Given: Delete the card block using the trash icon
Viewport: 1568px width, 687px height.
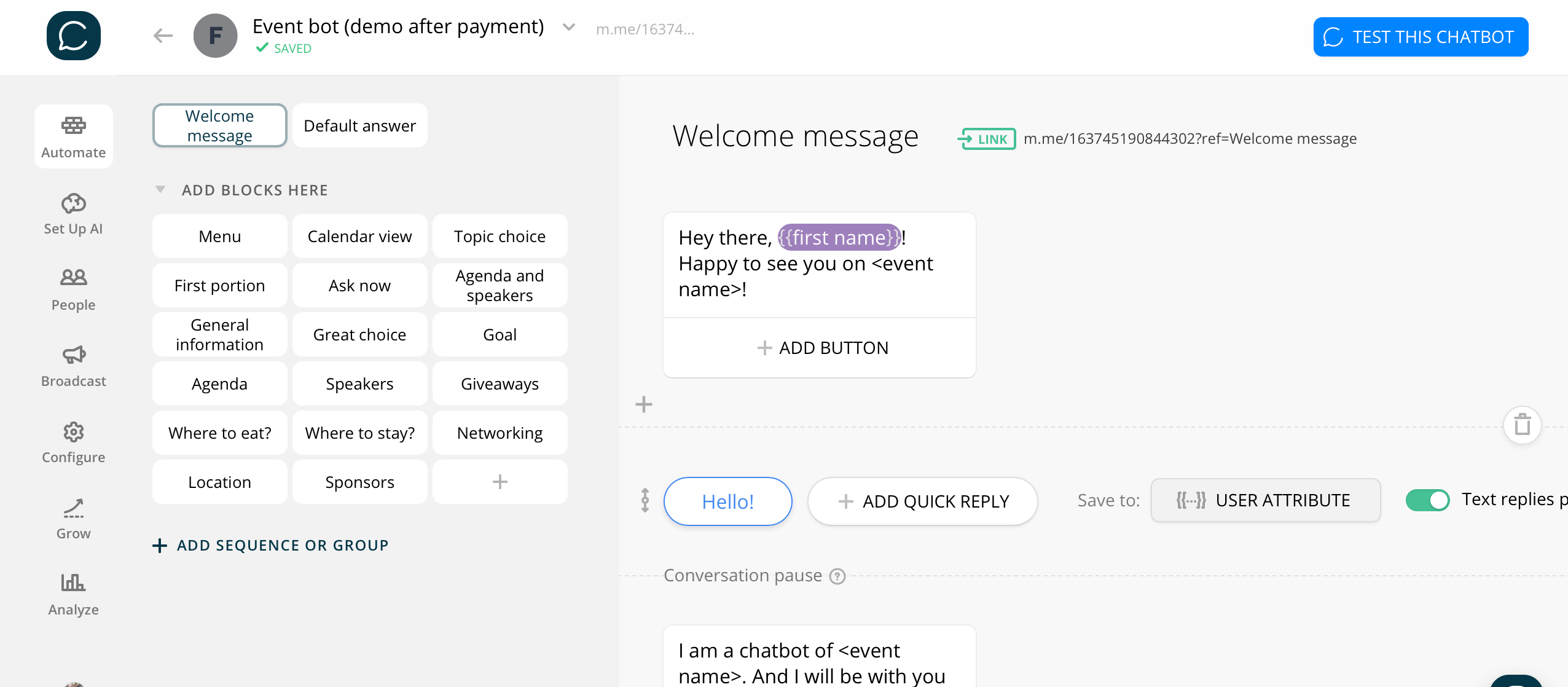Looking at the screenshot, I should (1523, 425).
